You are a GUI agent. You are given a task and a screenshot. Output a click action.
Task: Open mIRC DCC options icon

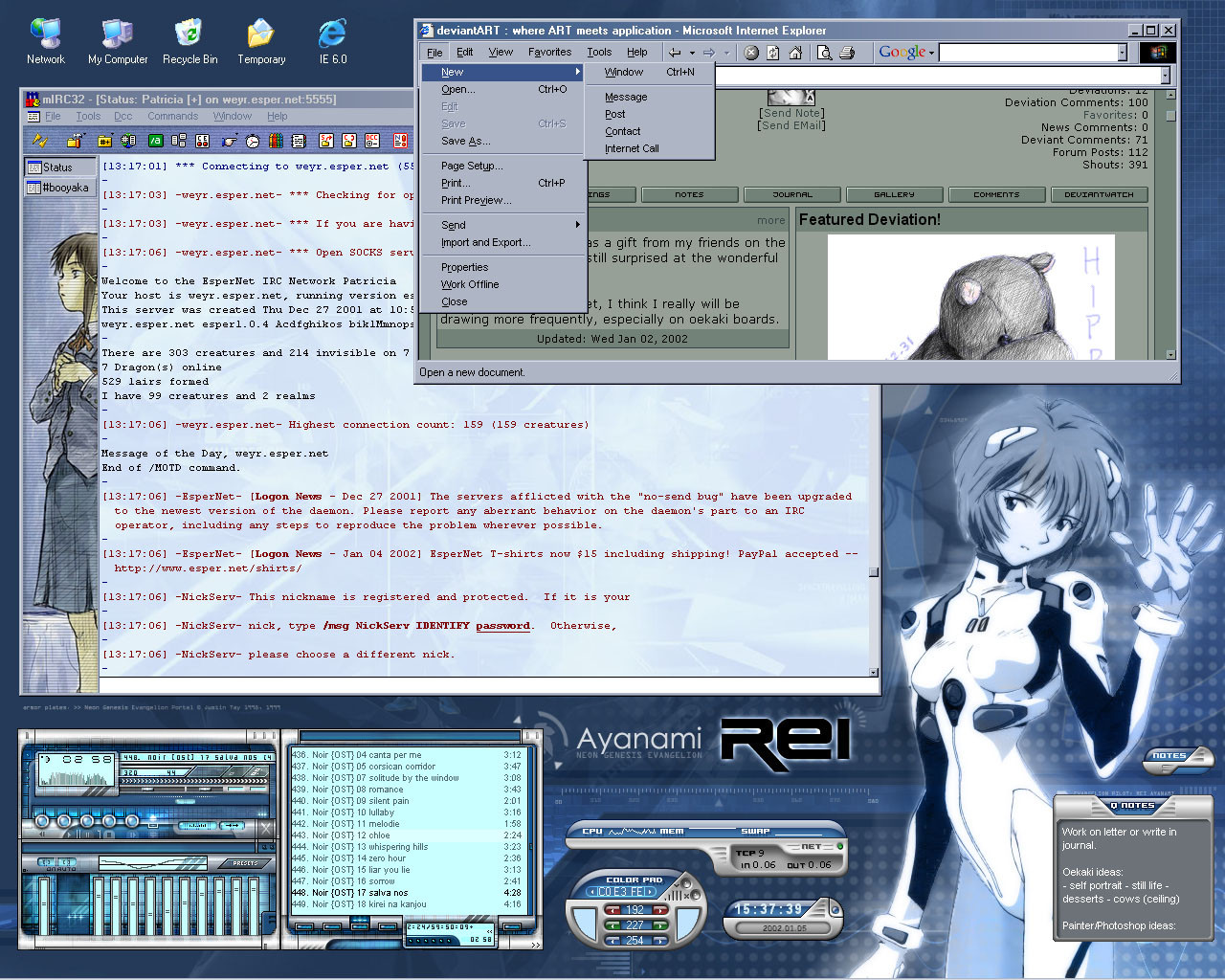371,141
